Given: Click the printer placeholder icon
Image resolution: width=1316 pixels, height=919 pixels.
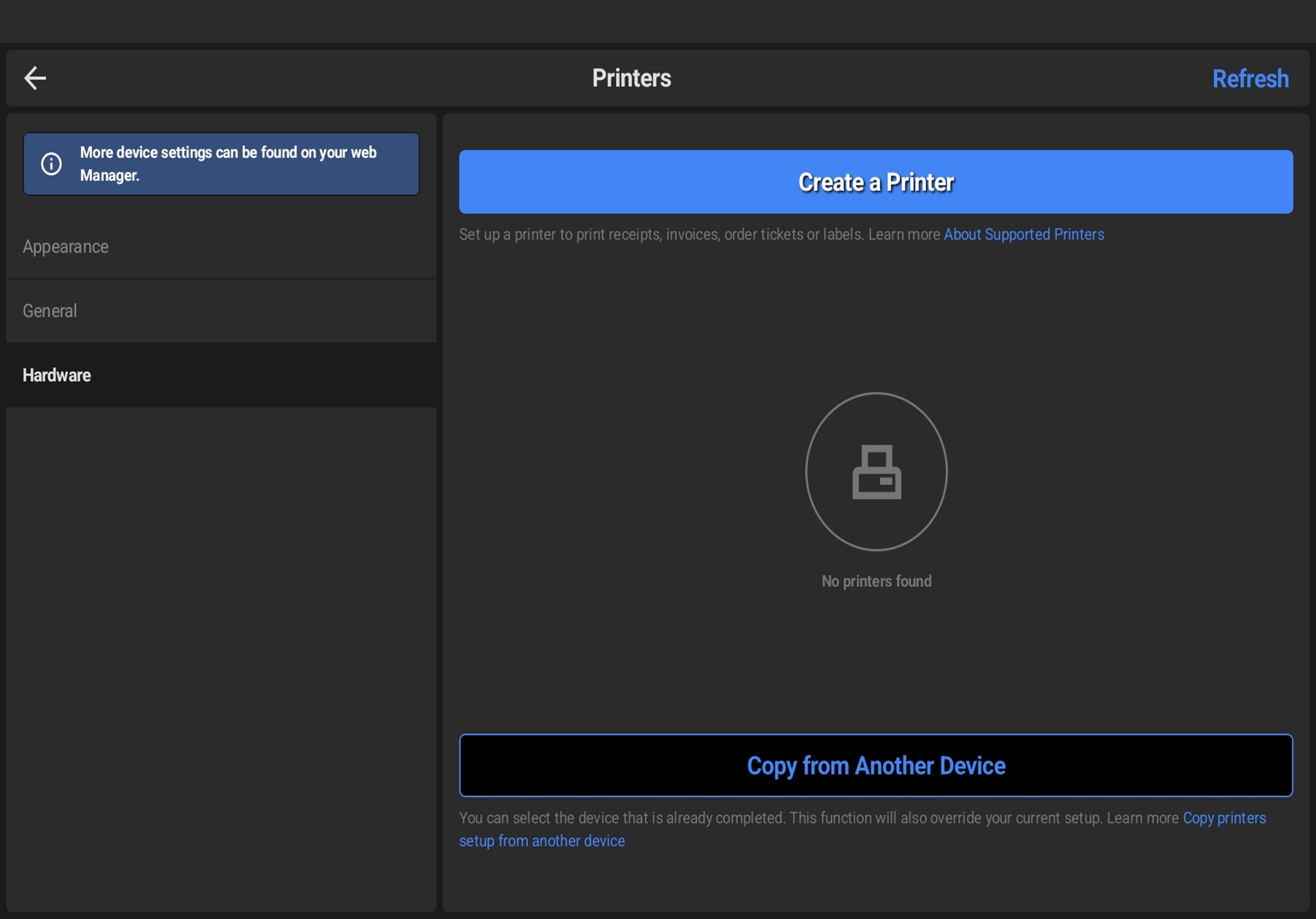Looking at the screenshot, I should point(876,472).
